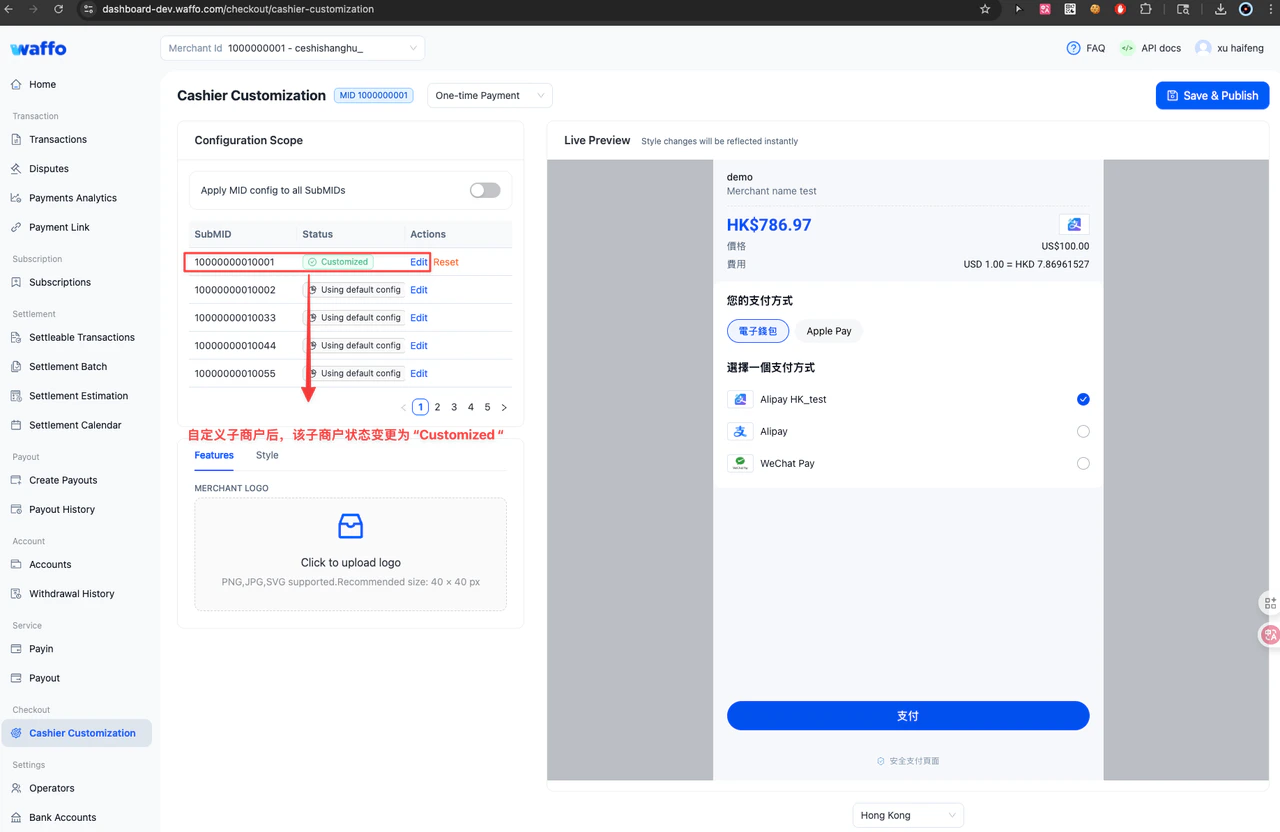Click the Payout History icon
The height and width of the screenshot is (832, 1280).
pyautogui.click(x=16, y=509)
